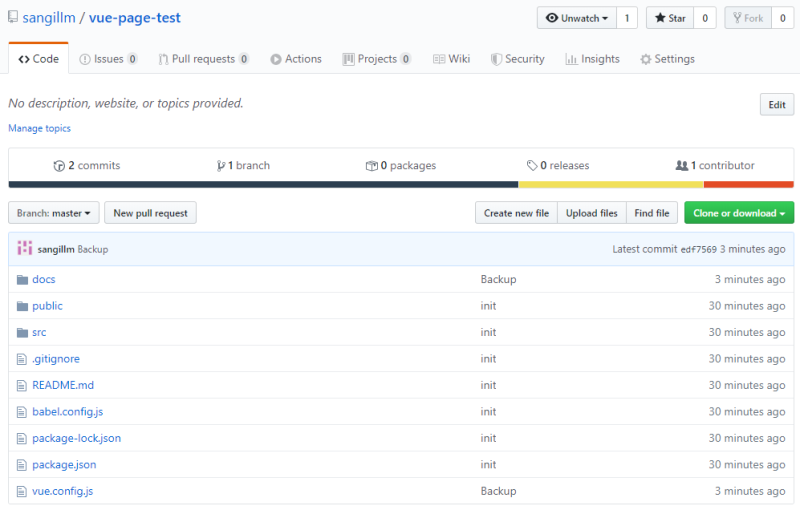Click the Edit description button

[x=777, y=105]
